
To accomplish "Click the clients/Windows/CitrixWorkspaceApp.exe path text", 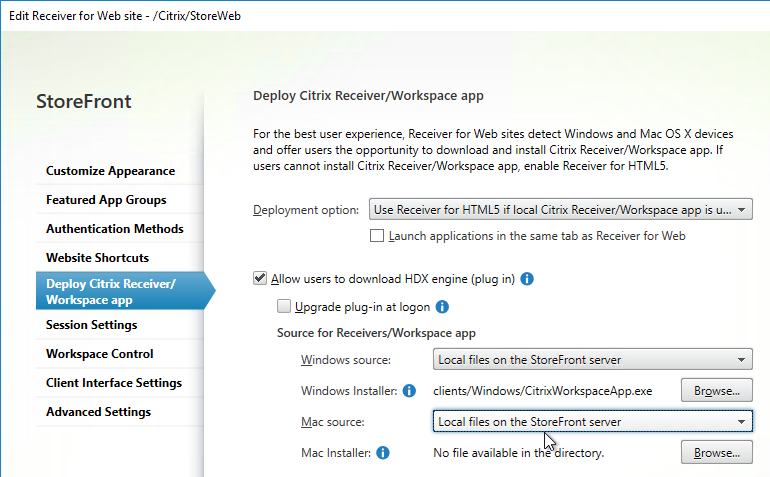I will point(543,391).
